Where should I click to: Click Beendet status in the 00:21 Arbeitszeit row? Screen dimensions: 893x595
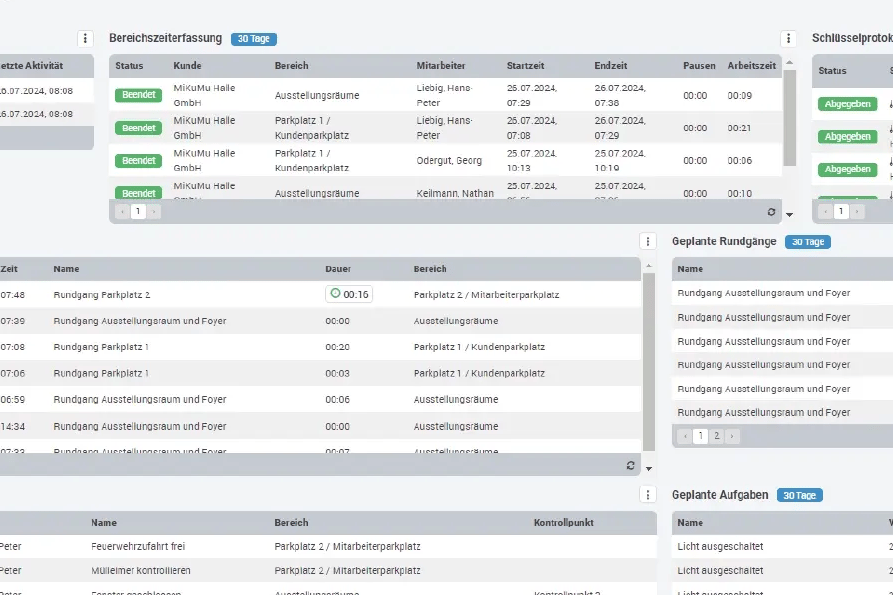138,128
